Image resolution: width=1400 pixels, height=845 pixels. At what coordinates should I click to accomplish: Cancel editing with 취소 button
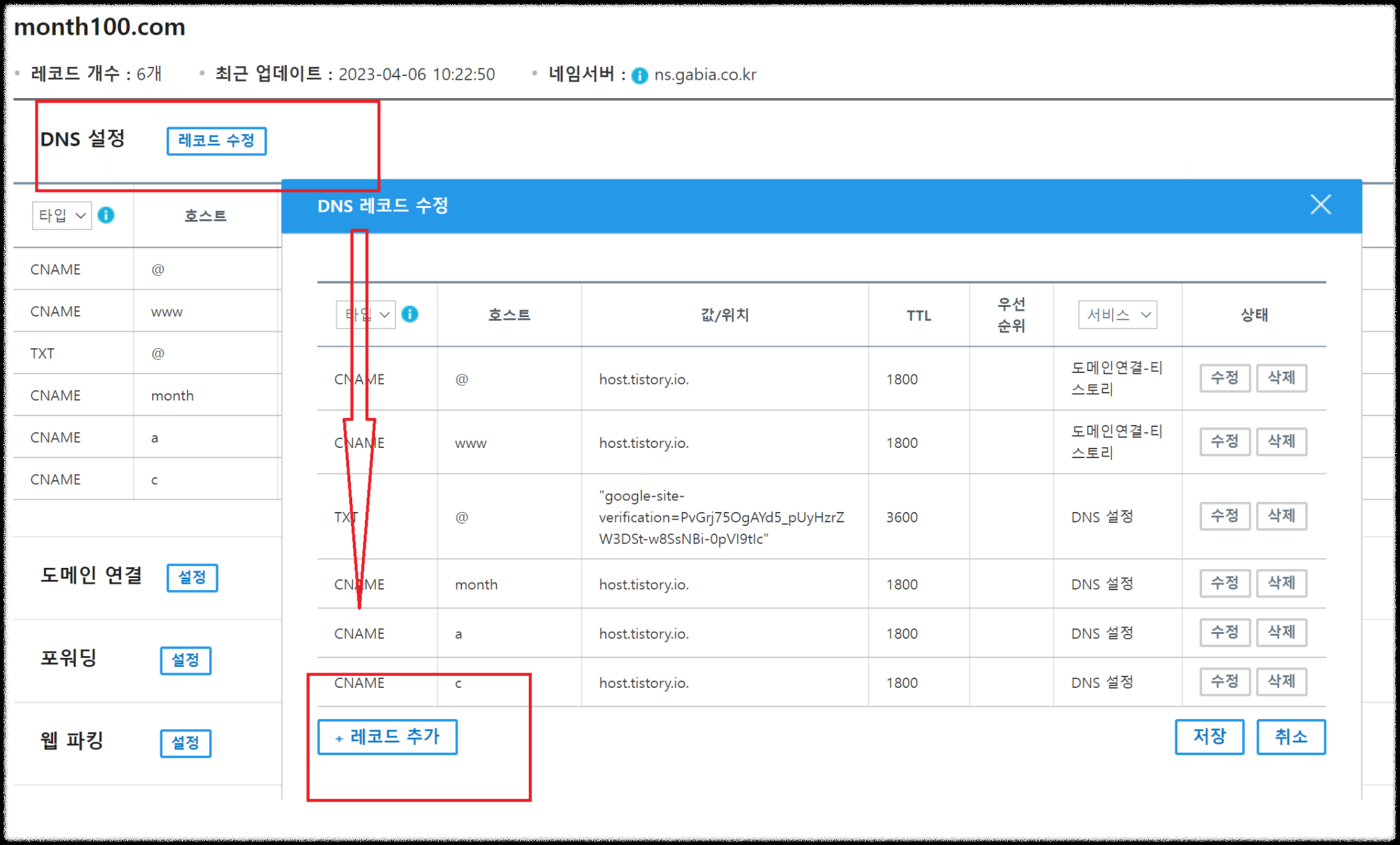coord(1290,736)
